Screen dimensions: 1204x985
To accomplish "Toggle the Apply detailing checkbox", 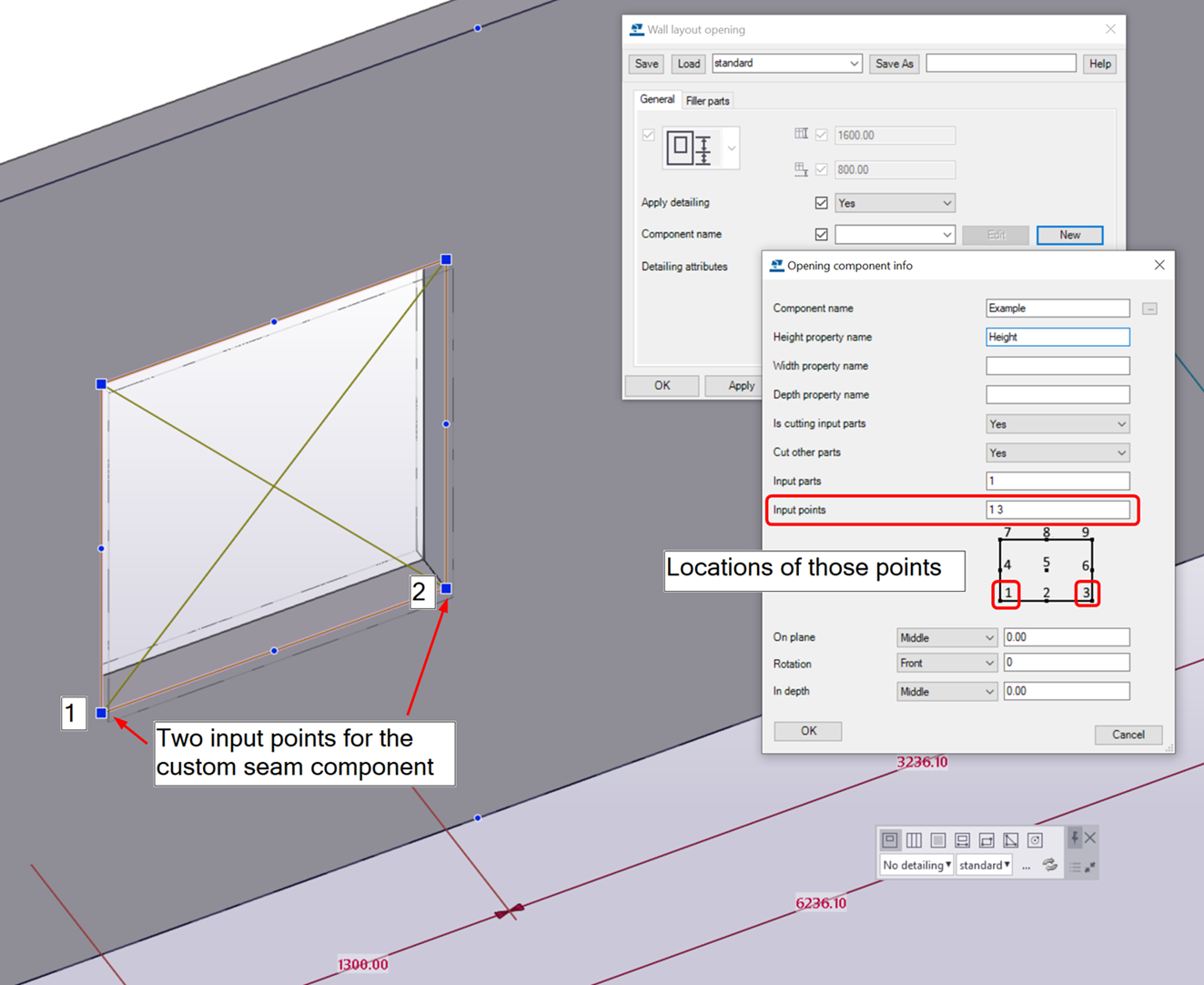I will [x=822, y=203].
